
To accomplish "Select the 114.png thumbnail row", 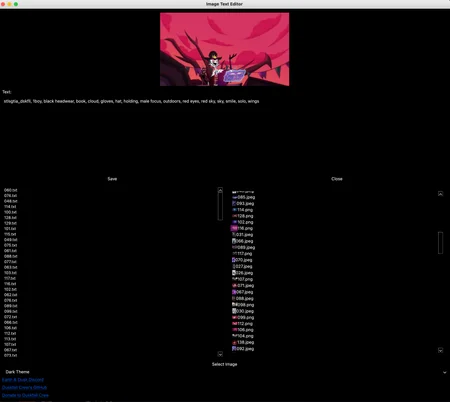I will coord(242,210).
